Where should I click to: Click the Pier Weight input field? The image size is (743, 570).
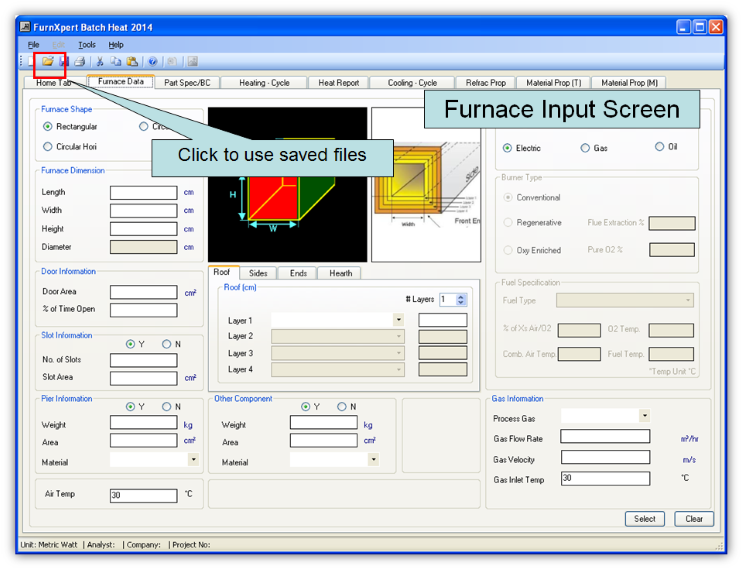pos(144,423)
